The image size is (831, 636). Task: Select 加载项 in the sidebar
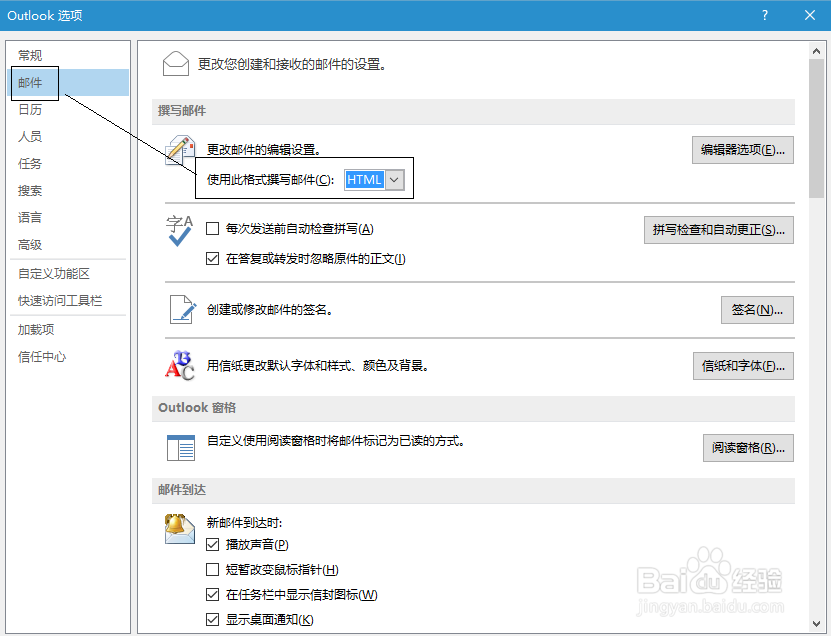pyautogui.click(x=69, y=330)
